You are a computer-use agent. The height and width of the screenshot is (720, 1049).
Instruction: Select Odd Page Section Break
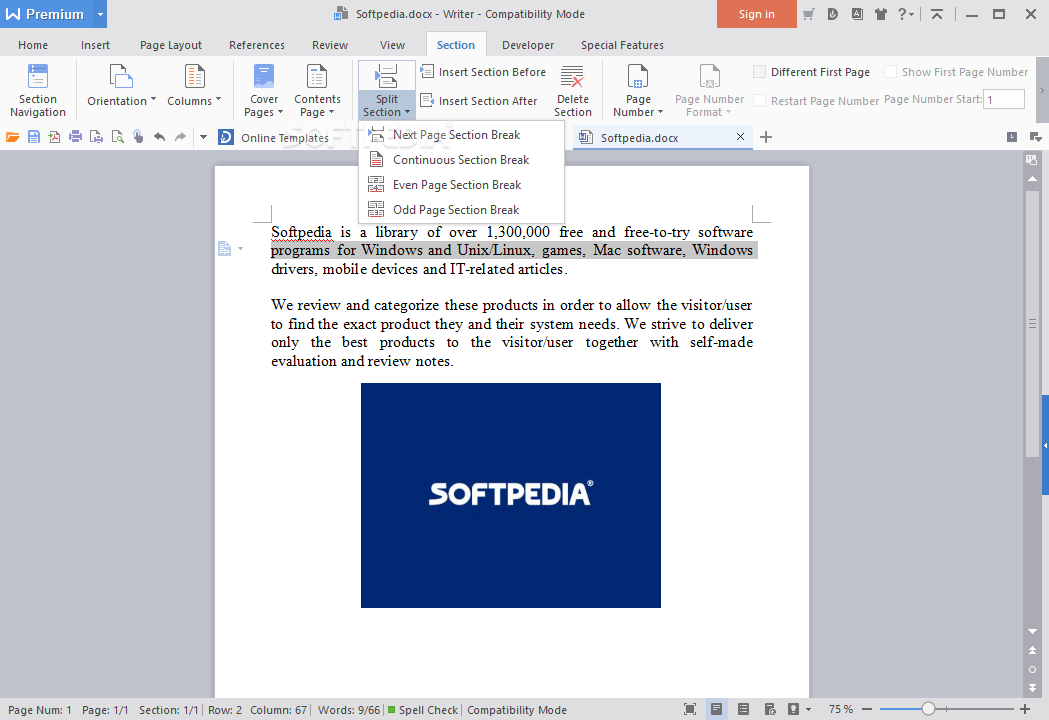[x=462, y=209]
